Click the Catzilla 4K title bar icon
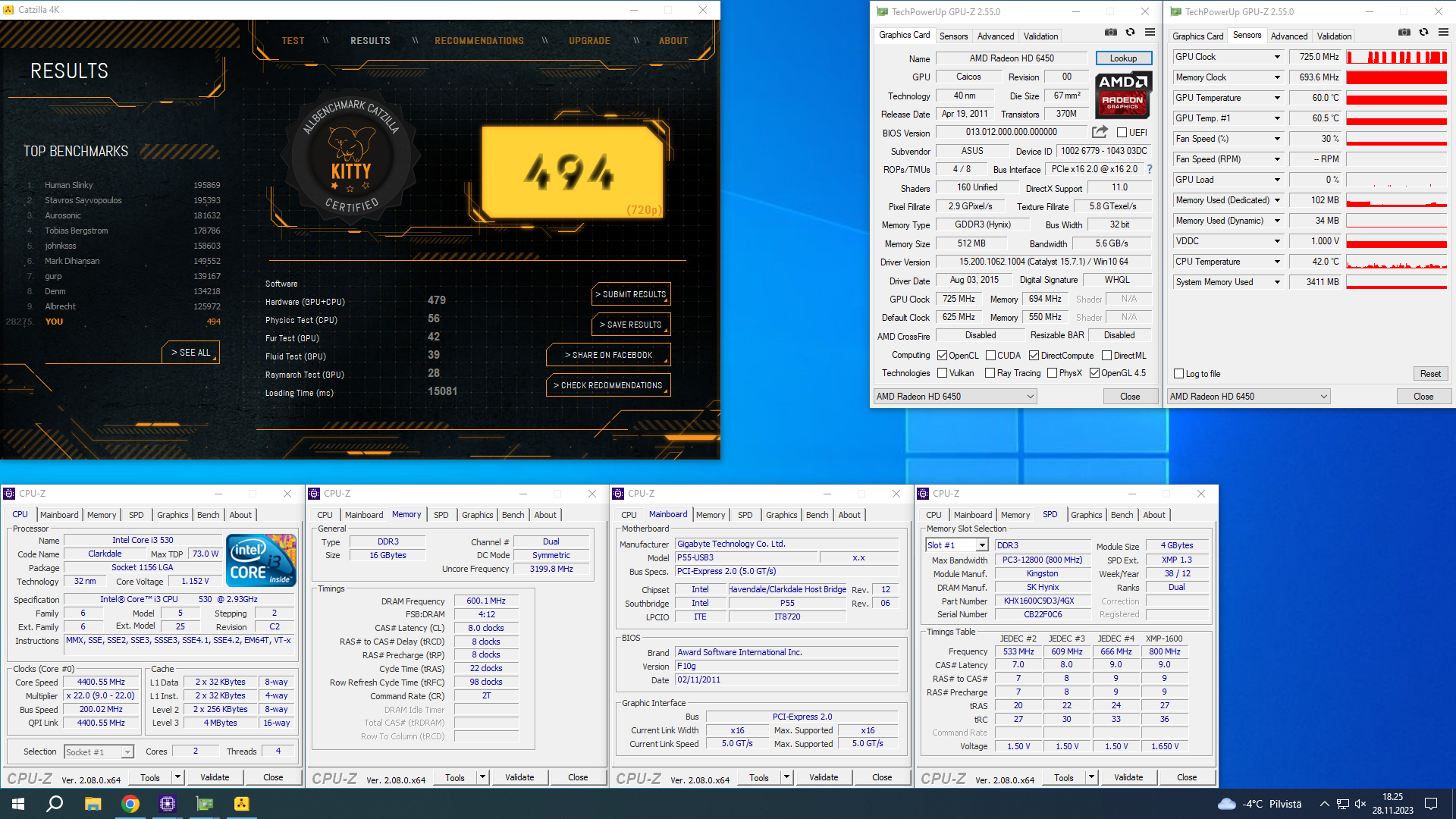The width and height of the screenshot is (1456, 819). click(x=8, y=10)
